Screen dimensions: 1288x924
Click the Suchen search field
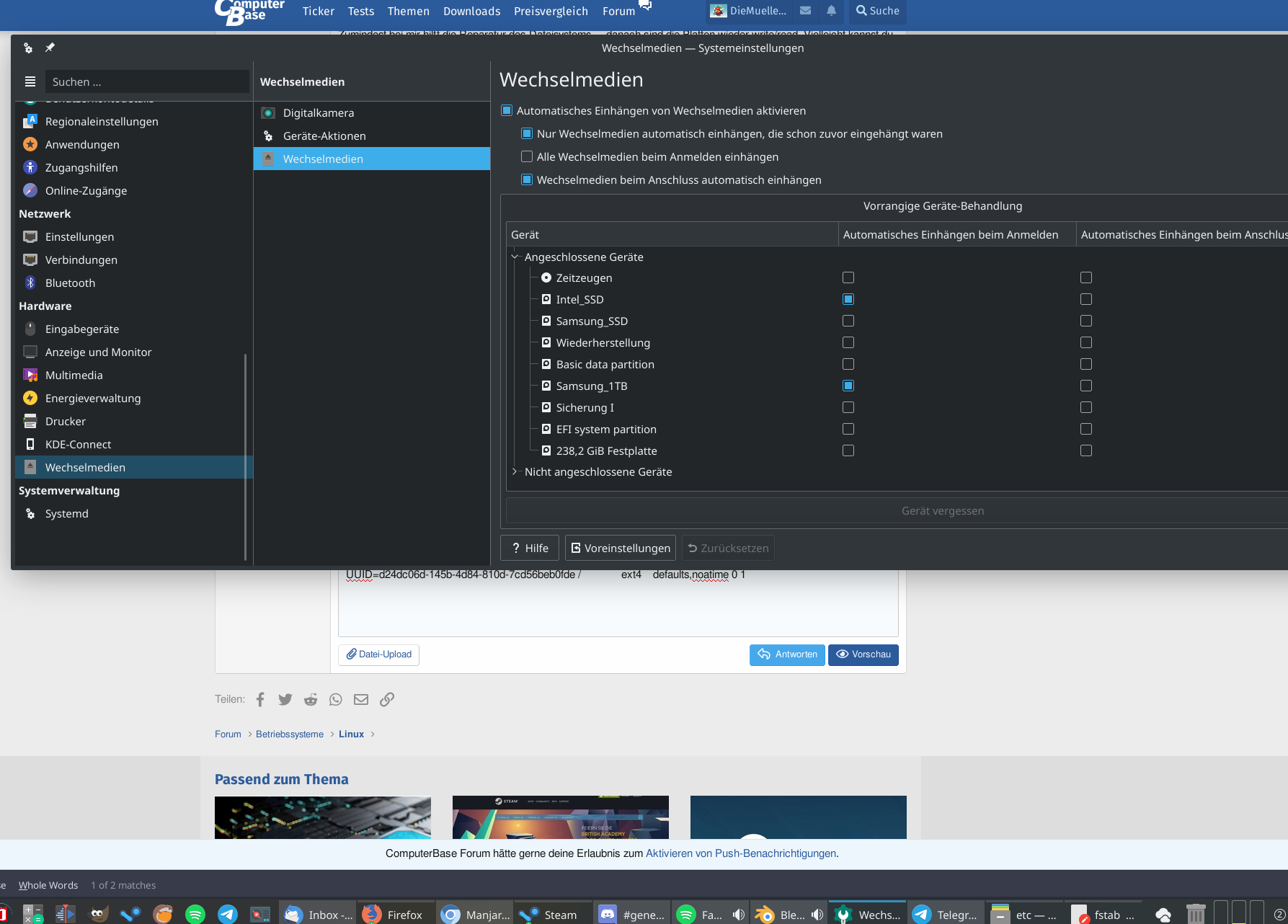(147, 81)
